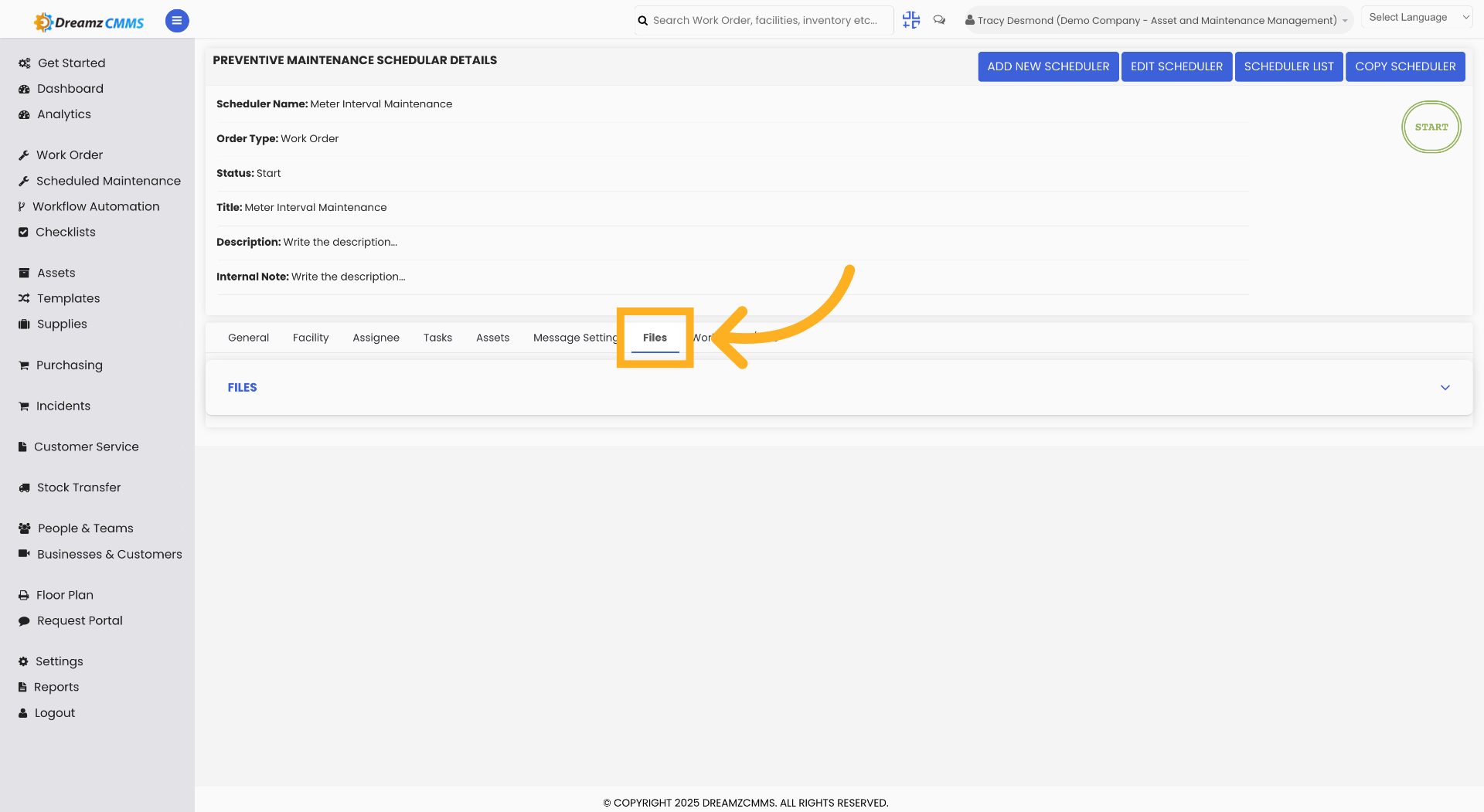Open Floor Plan sidebar link
Viewport: 1484px width, 812px height.
click(65, 595)
